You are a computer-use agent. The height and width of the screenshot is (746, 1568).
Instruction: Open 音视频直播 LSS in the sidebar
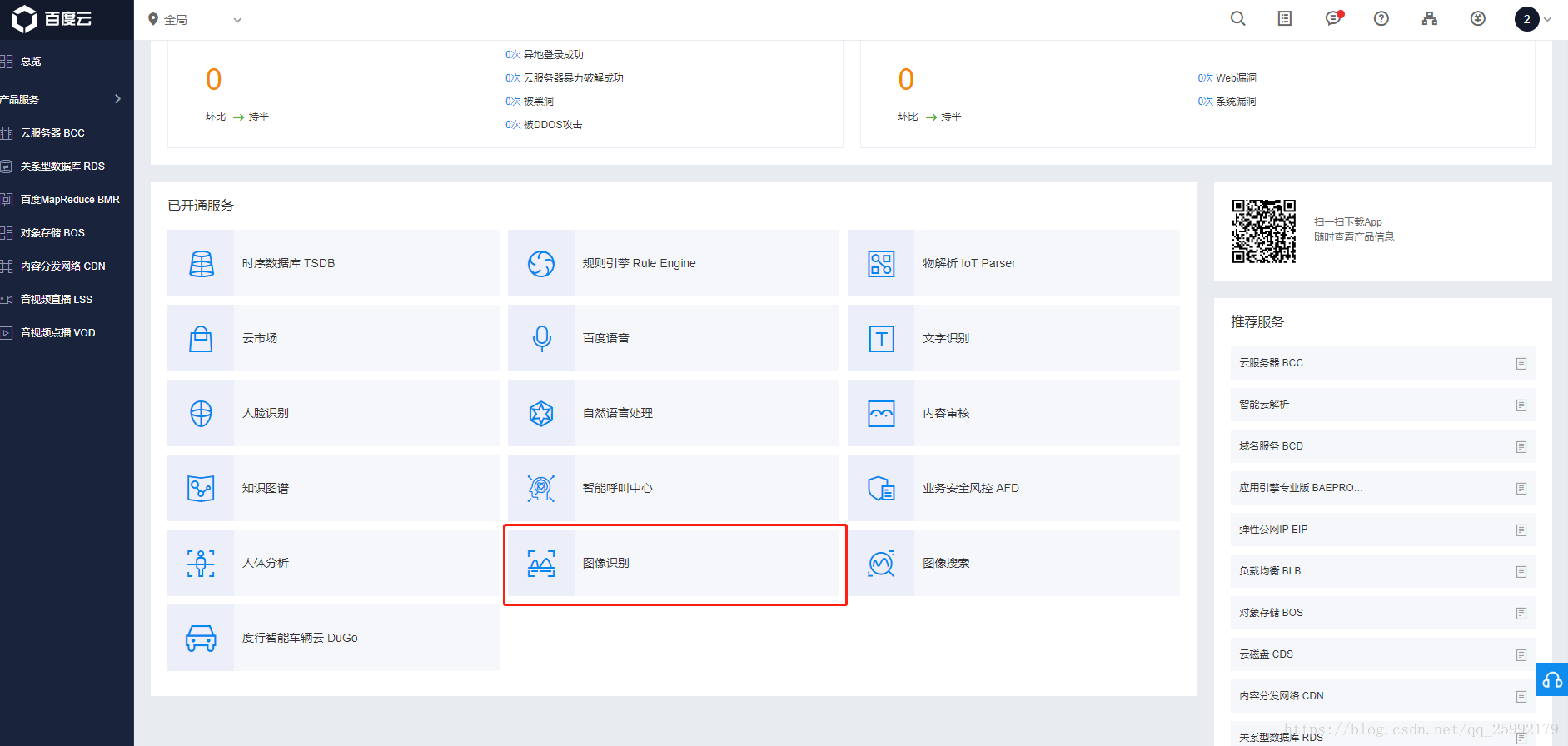tap(67, 300)
